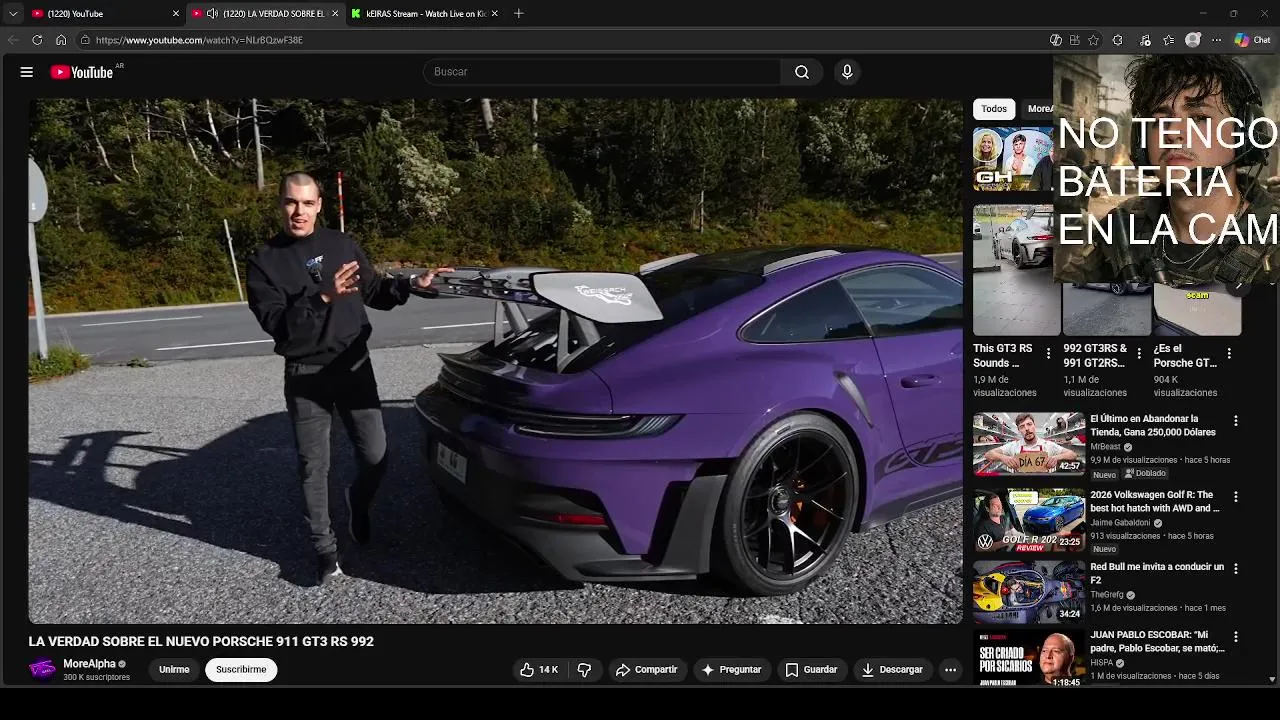Screen dimensions: 1280x720
Task: Open the MrBeast DÍA 67 thumbnail
Action: coord(1029,444)
